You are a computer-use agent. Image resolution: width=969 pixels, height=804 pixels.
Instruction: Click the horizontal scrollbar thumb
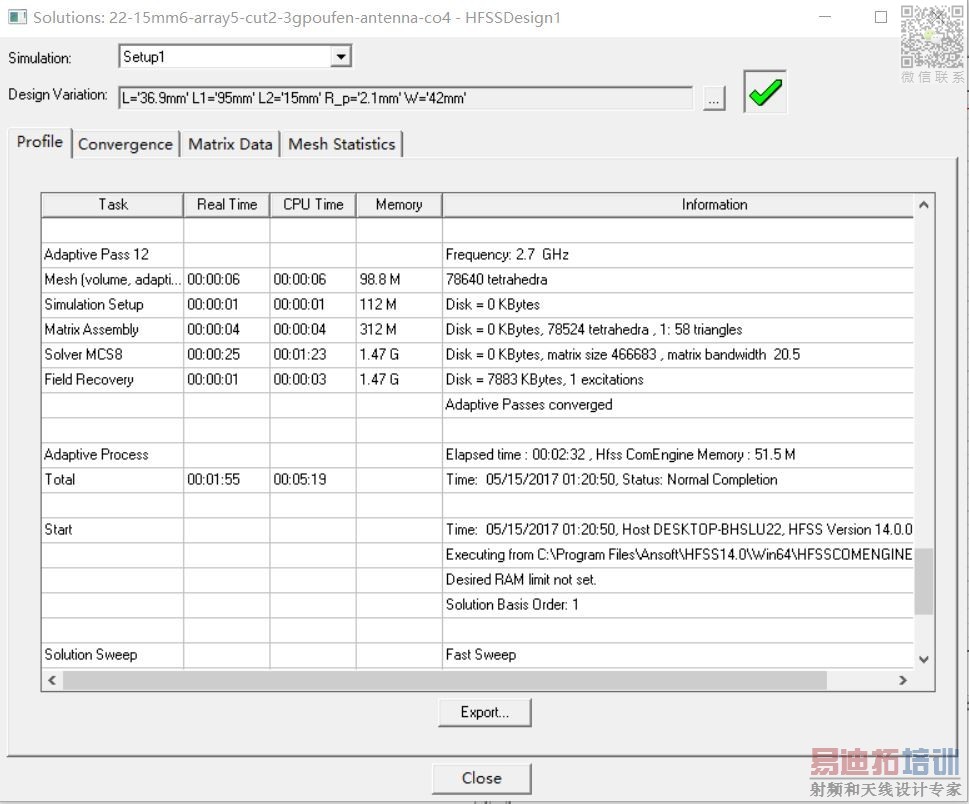pyautogui.click(x=445, y=680)
